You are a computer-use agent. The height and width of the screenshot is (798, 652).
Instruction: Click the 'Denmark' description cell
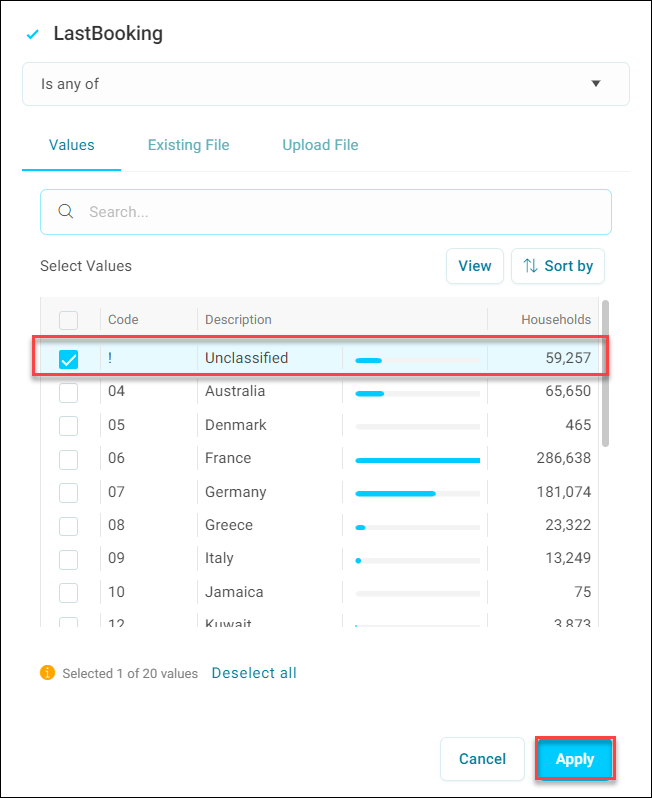(236, 424)
